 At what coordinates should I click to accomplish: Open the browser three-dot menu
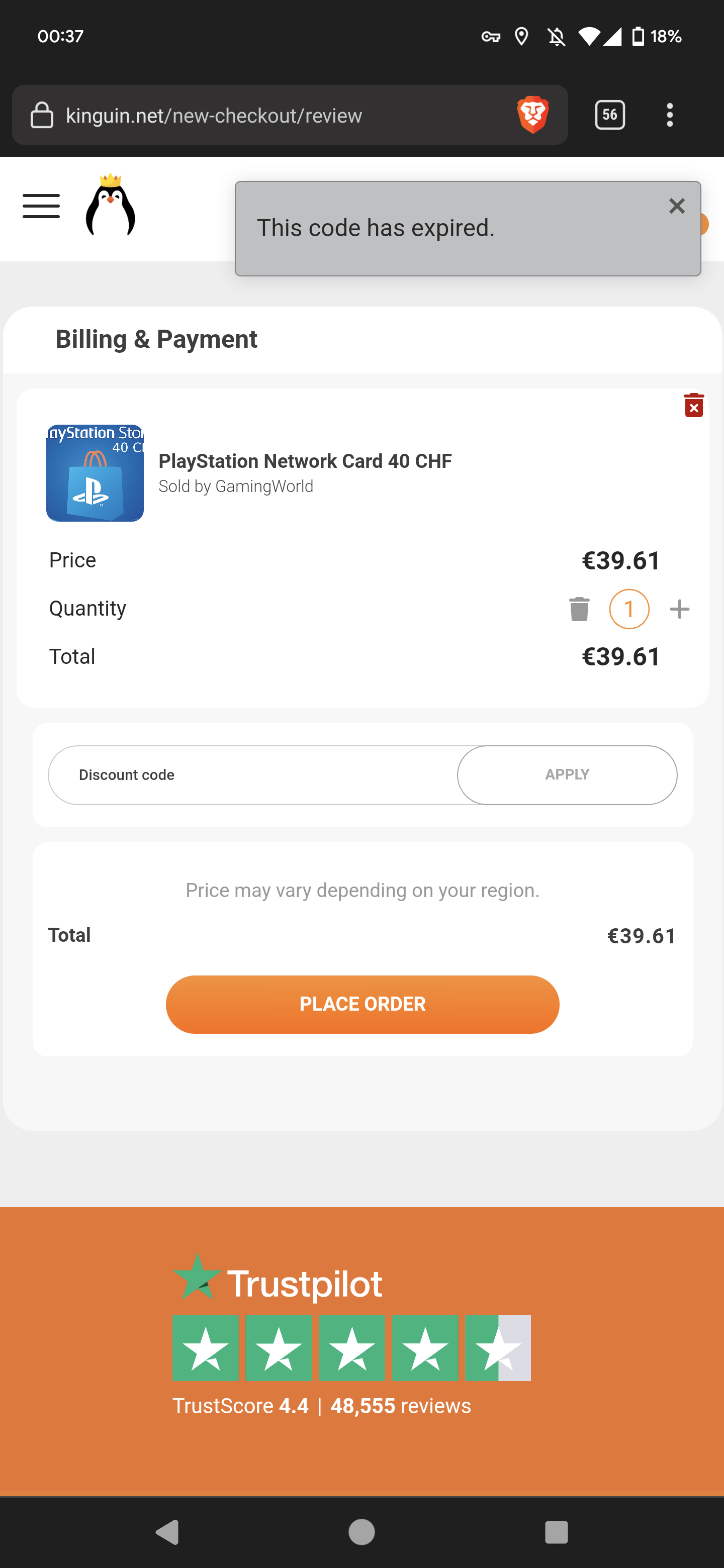(670, 115)
